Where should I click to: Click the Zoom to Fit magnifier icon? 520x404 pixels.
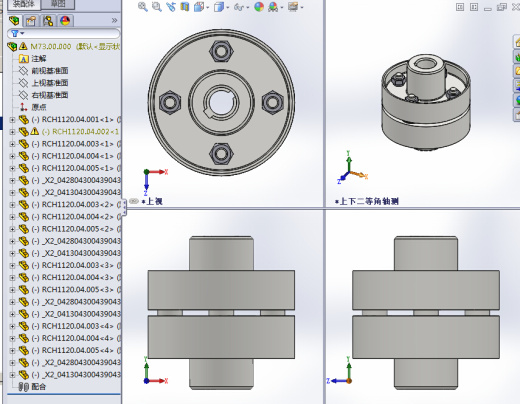(x=143, y=7)
